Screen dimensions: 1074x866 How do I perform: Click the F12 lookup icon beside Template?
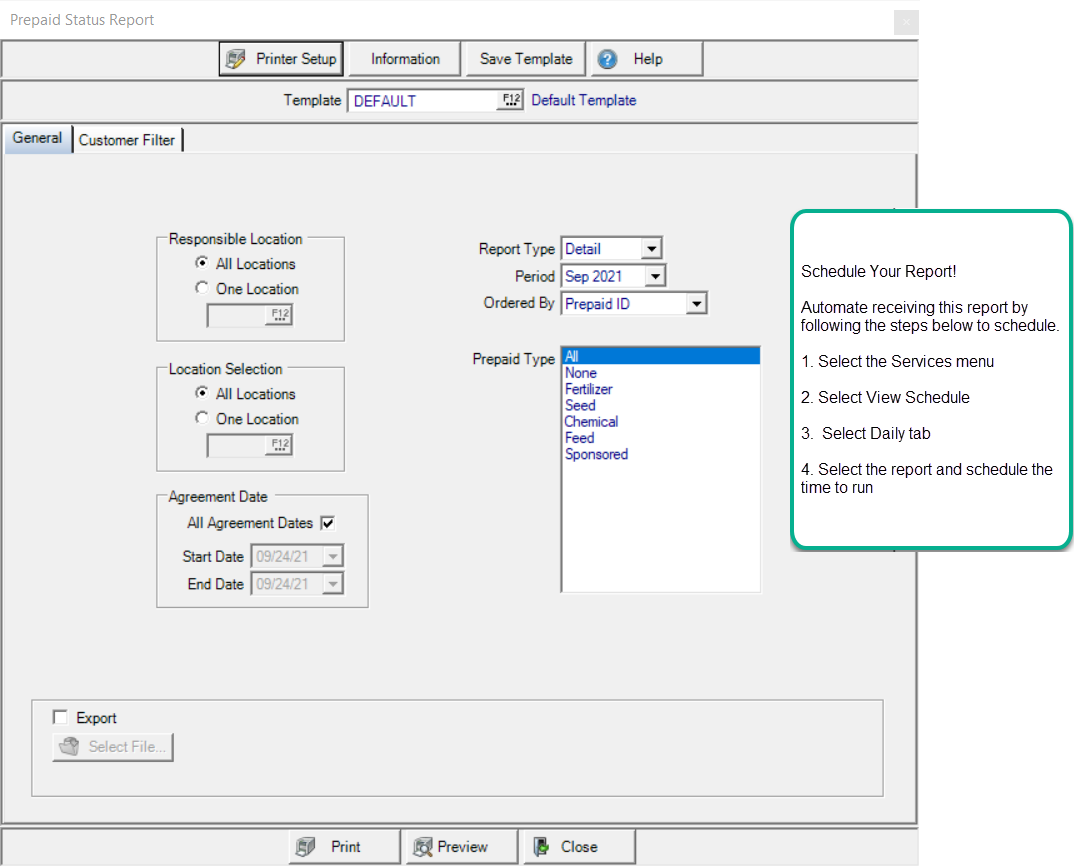[x=511, y=100]
